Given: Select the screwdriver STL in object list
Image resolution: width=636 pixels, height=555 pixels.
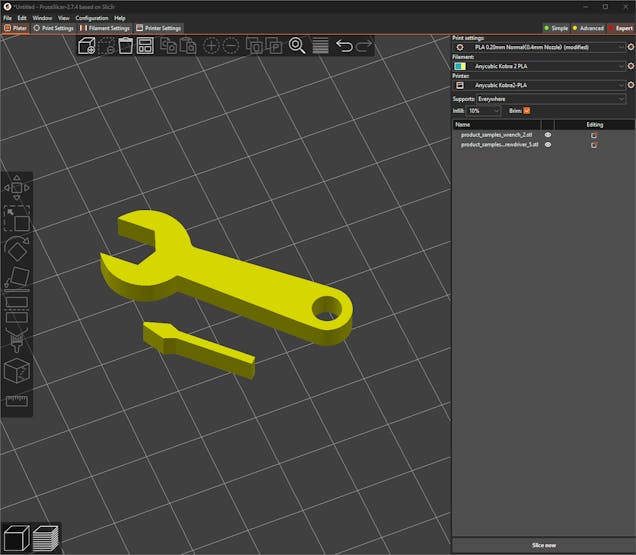Looking at the screenshot, I should (x=500, y=144).
